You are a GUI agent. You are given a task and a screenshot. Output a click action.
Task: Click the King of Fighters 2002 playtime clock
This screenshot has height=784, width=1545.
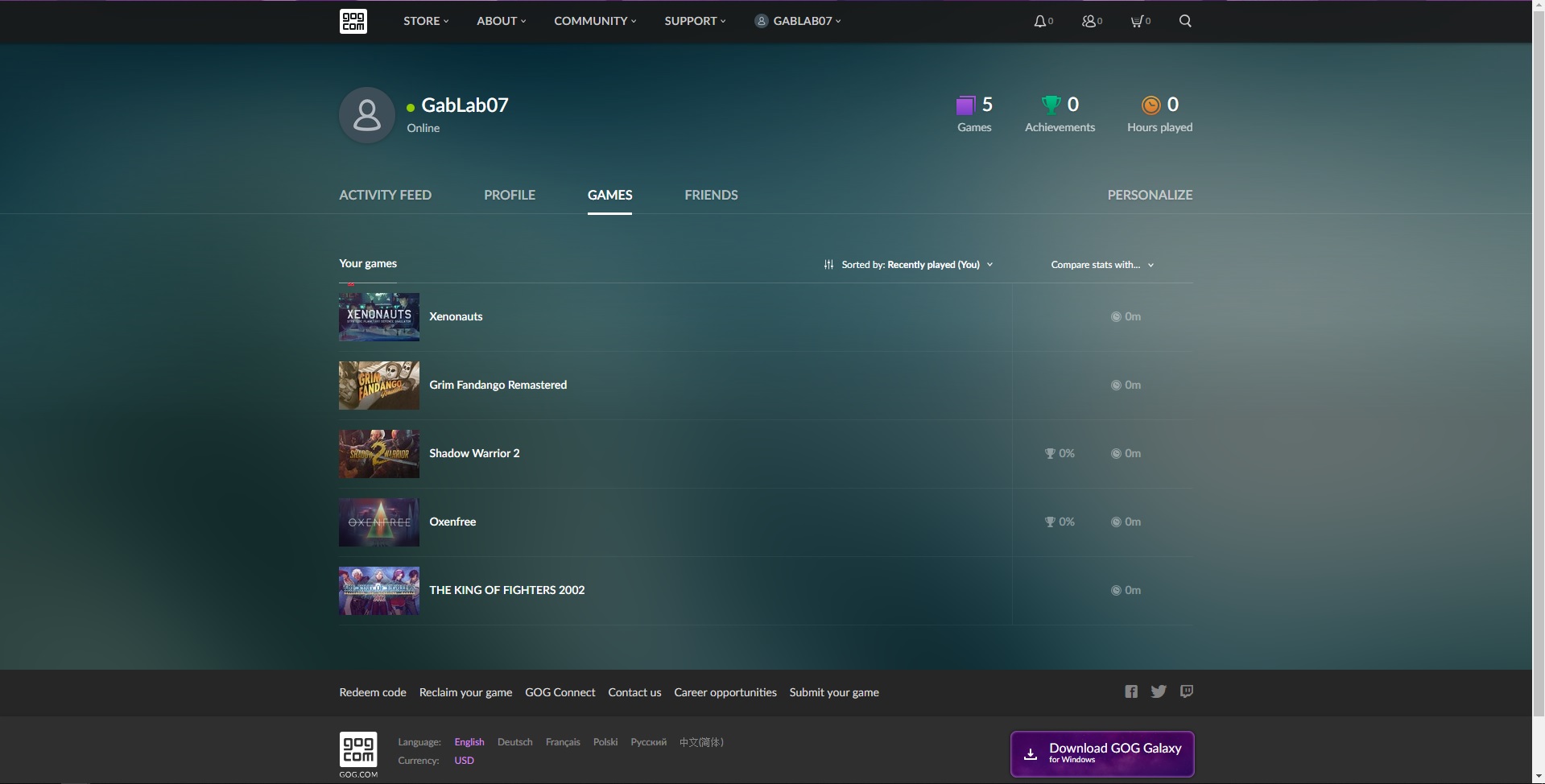tap(1116, 590)
